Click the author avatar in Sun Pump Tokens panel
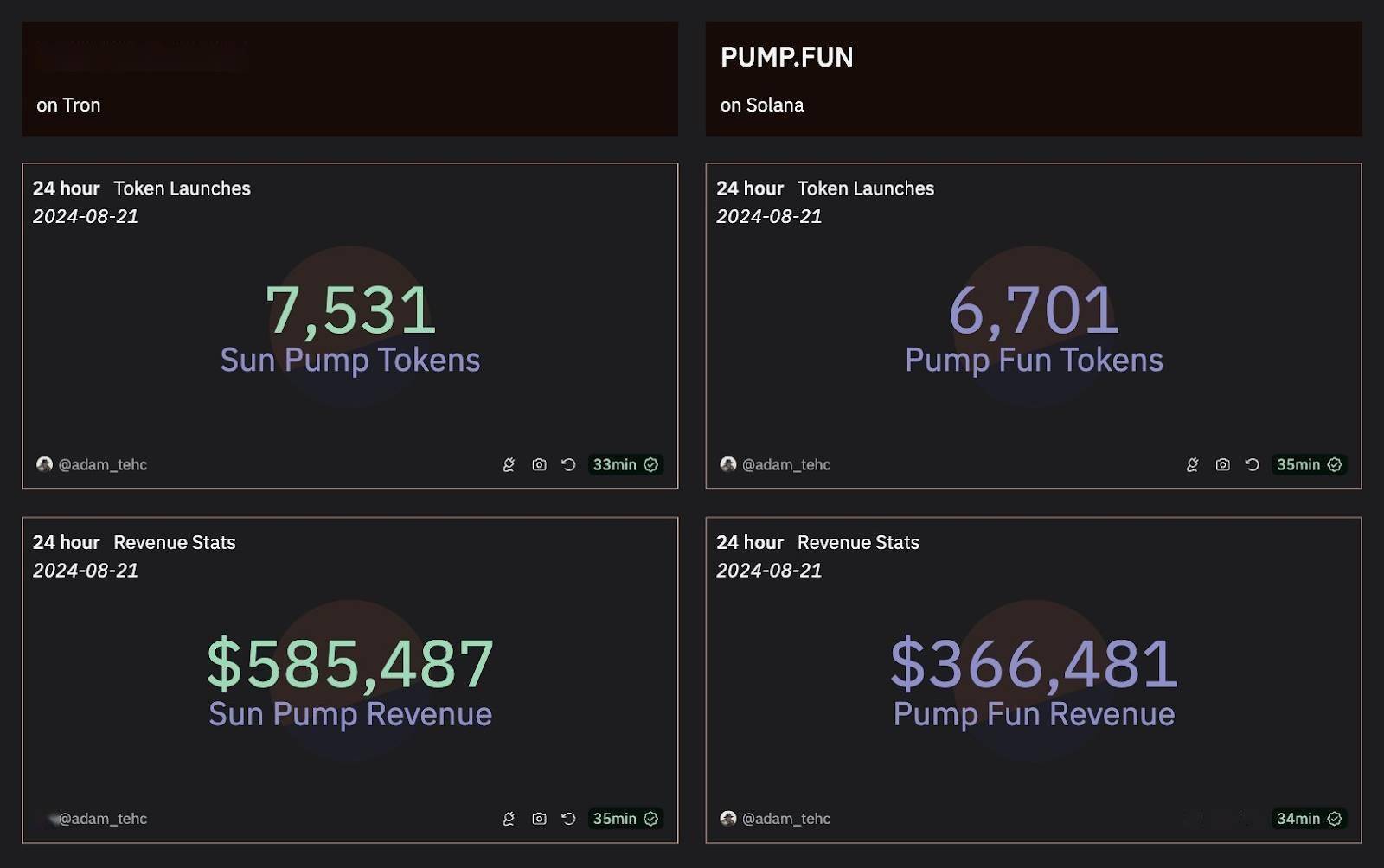 [44, 464]
